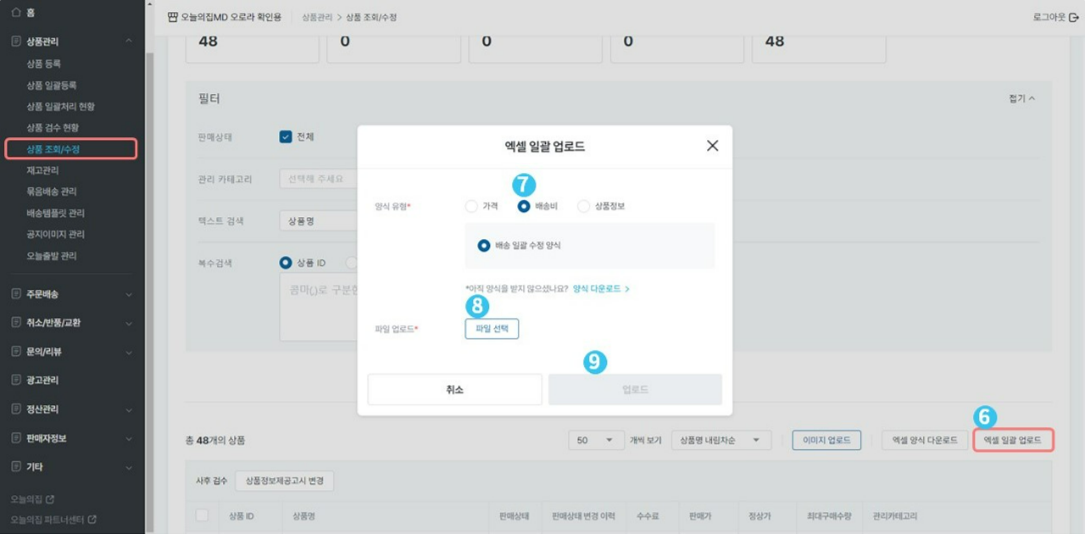Click the 양식 다운로드 link
This screenshot has height=534, width=1086.
point(601,289)
